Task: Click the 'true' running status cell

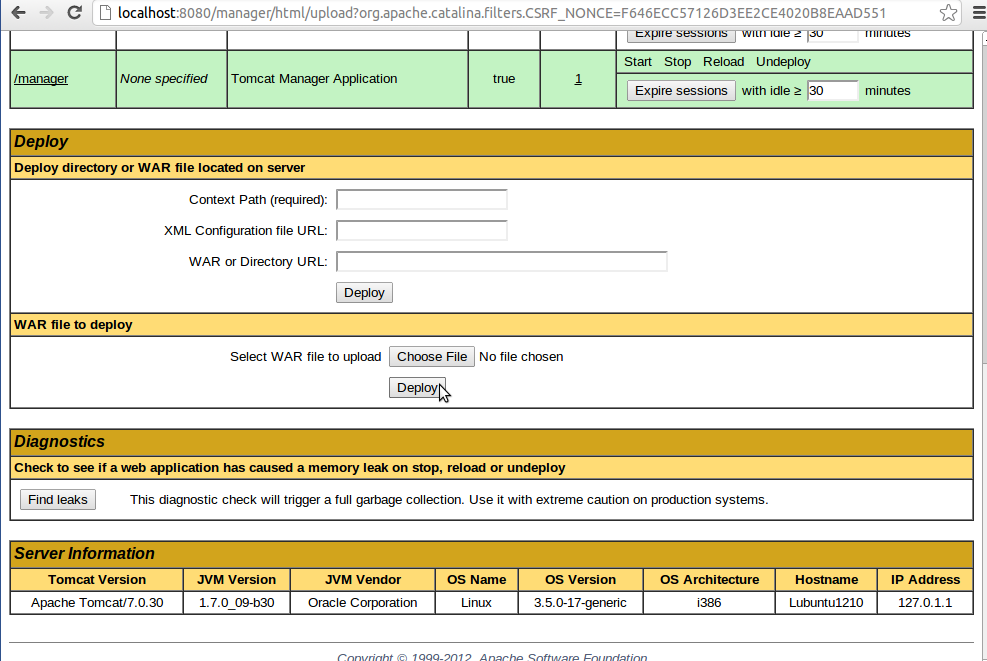Action: click(504, 79)
